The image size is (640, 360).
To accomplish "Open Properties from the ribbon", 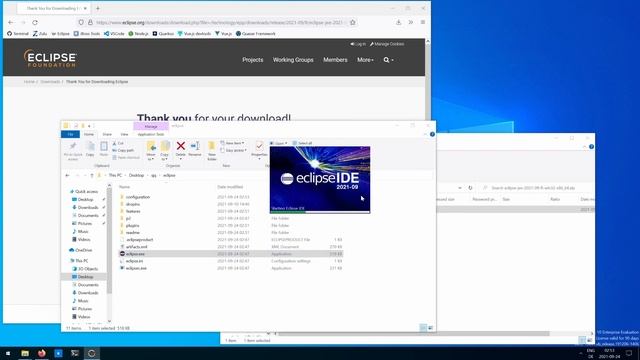I will tap(259, 149).
